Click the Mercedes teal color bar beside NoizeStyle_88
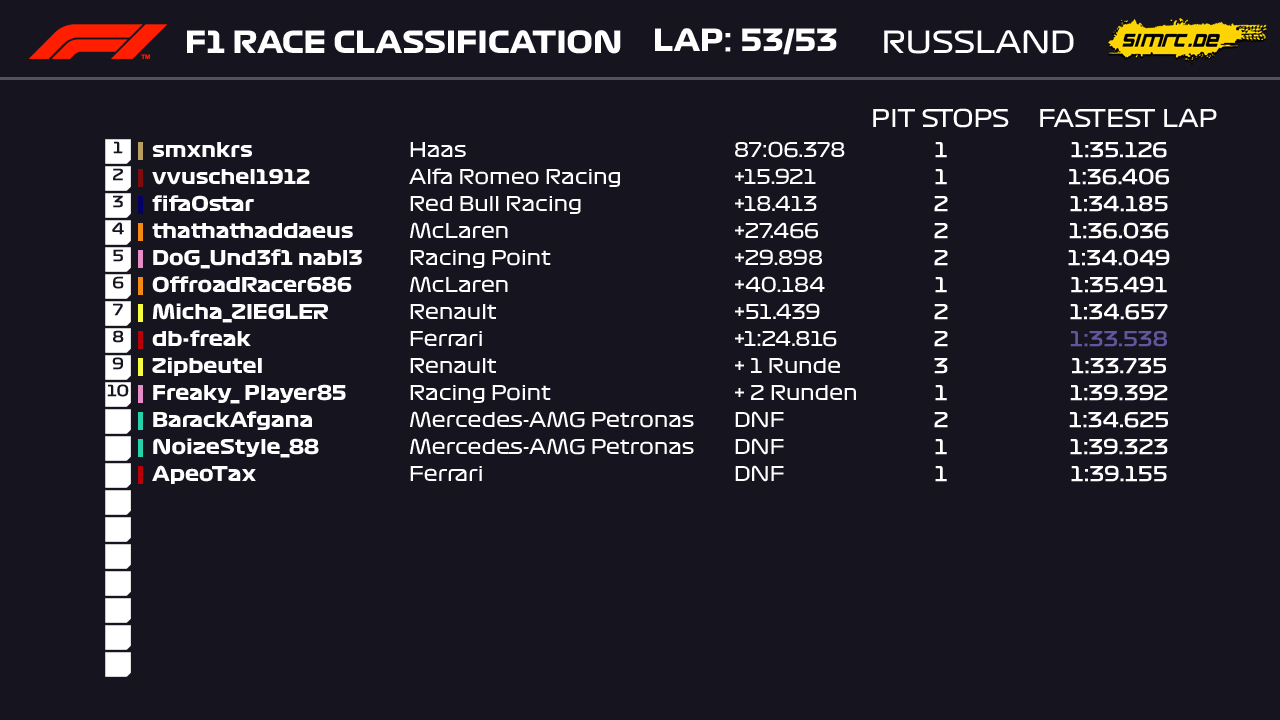1280x720 pixels. (141, 447)
